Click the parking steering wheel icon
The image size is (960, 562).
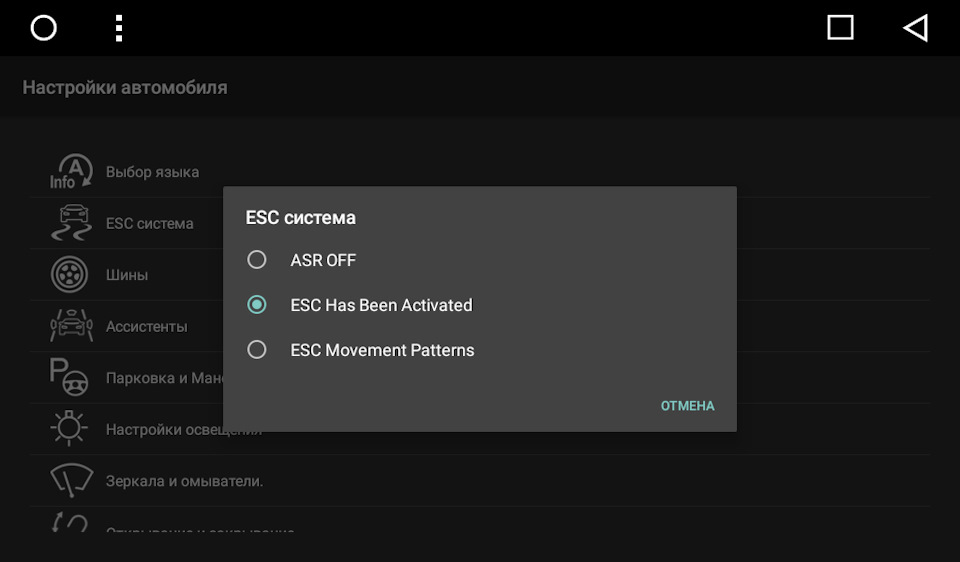tap(69, 377)
